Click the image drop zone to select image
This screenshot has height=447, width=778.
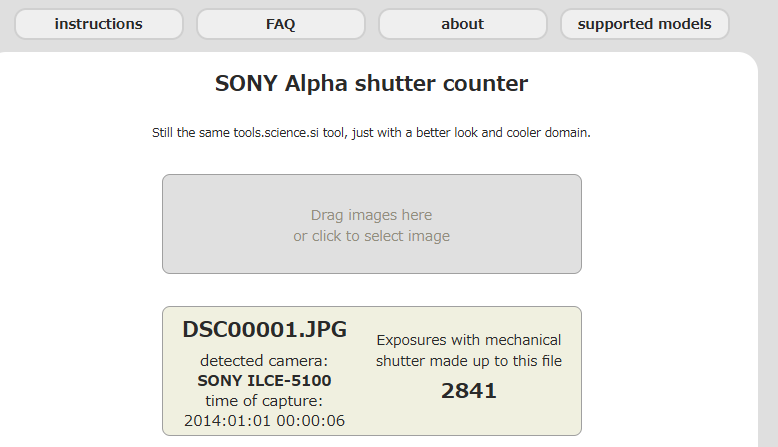point(372,224)
